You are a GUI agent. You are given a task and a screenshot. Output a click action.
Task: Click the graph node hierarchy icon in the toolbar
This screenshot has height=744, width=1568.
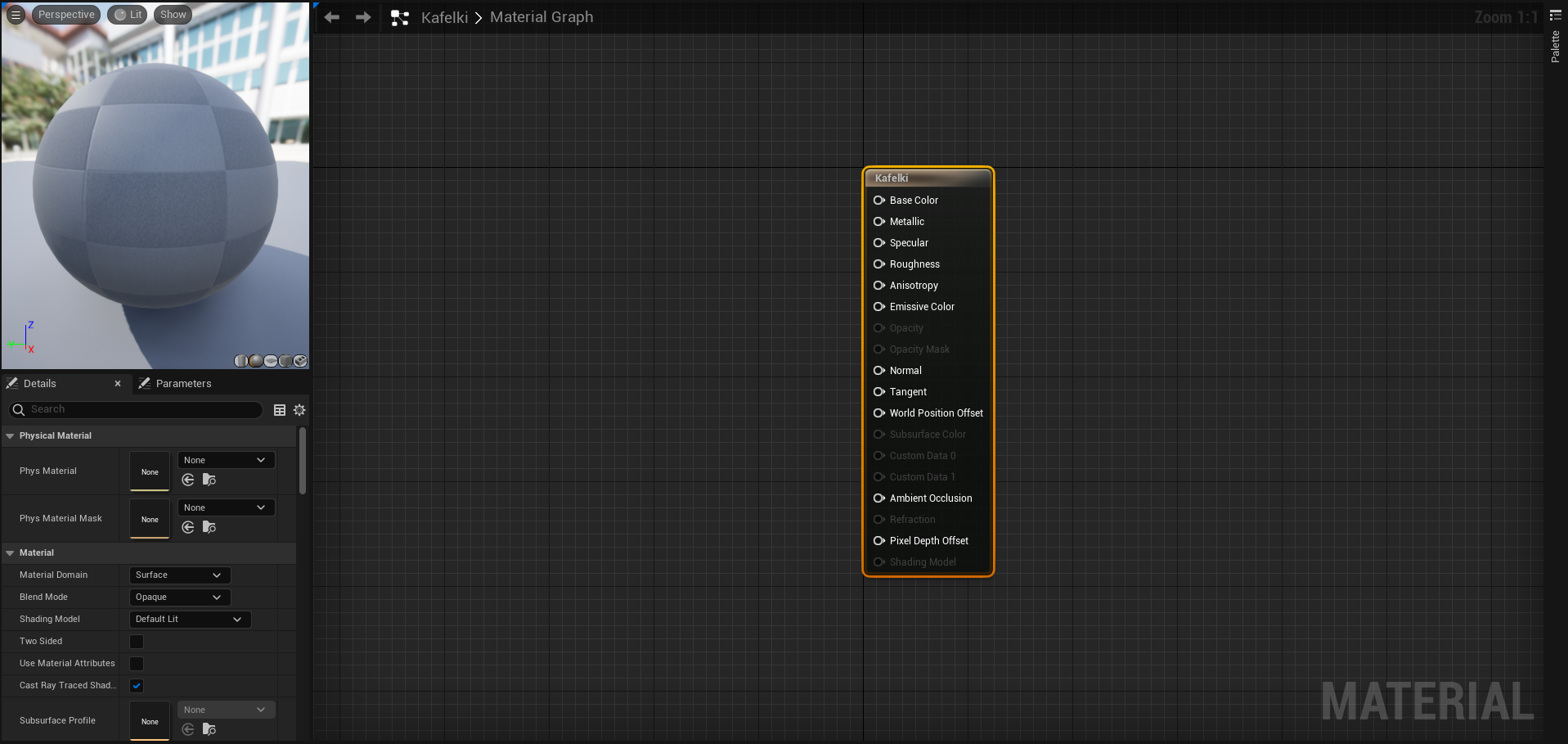click(400, 16)
